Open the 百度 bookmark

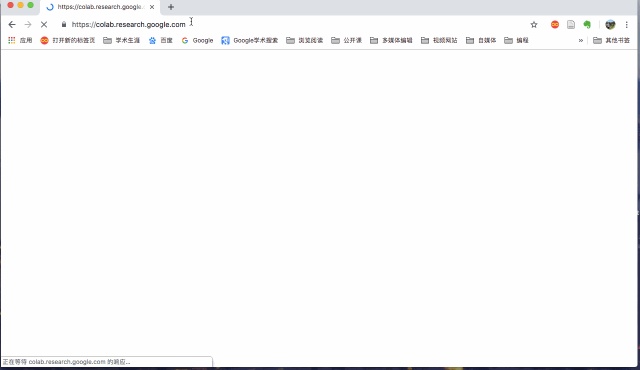(160, 40)
